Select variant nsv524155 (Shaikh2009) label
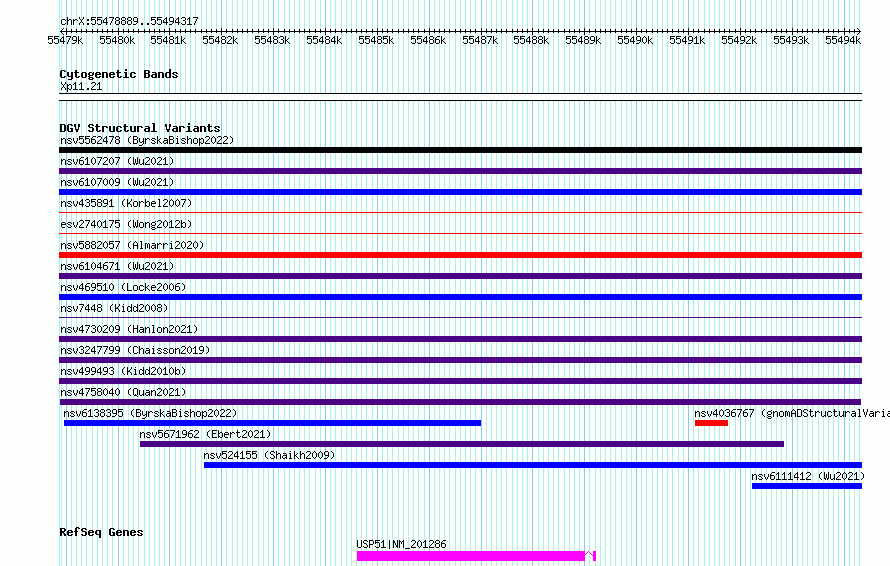The image size is (890, 566). point(269,455)
